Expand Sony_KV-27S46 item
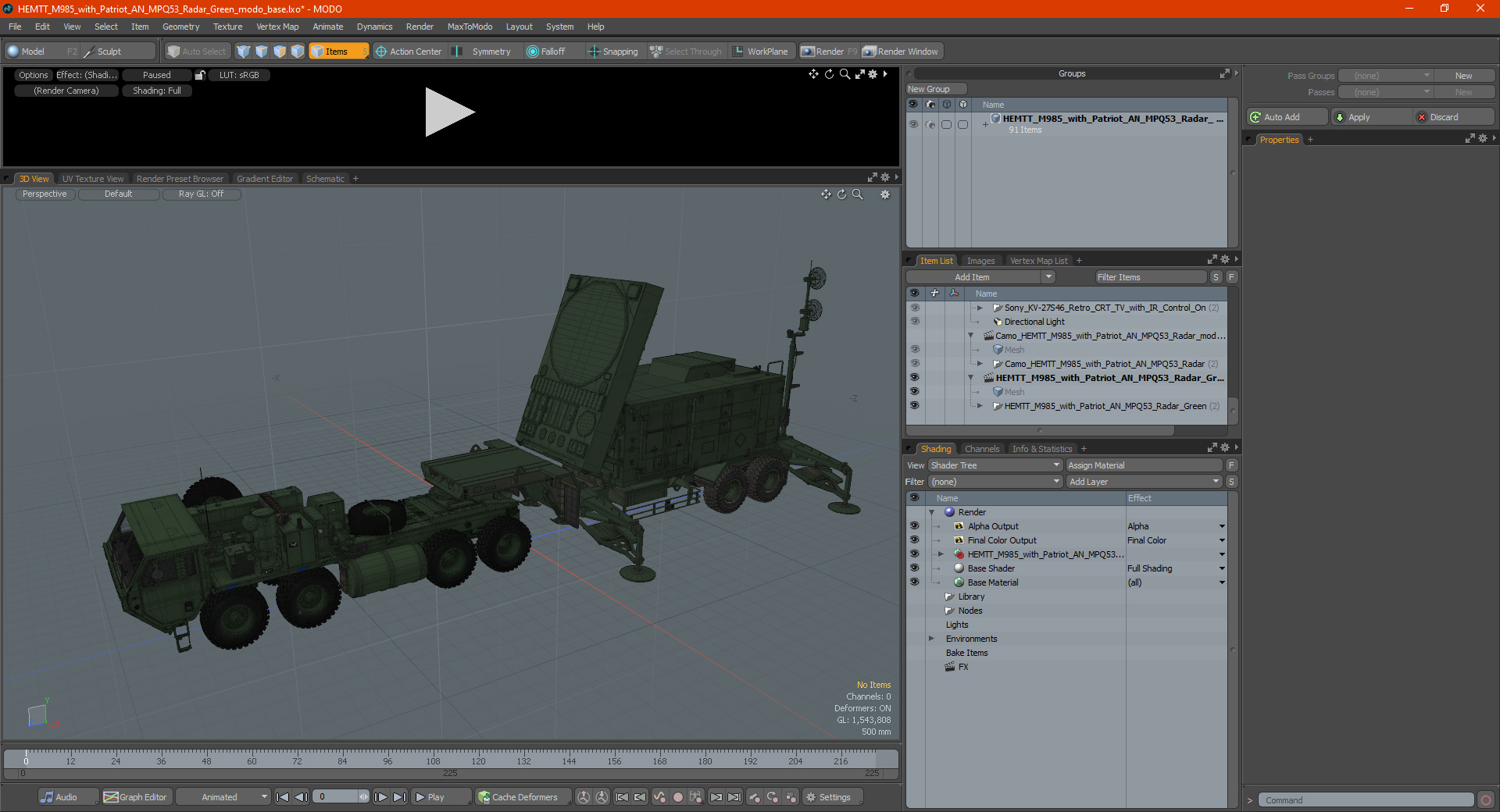The width and height of the screenshot is (1500, 812). 980,308
